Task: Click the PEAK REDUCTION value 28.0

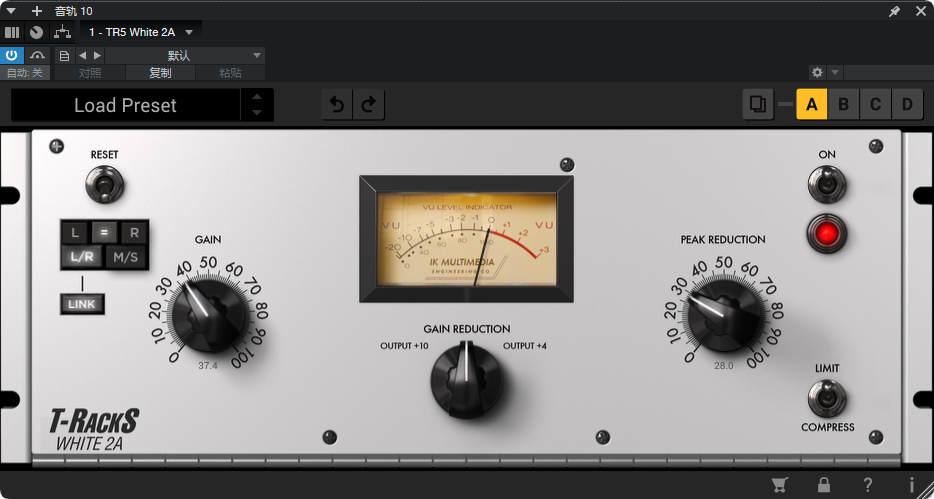Action: (724, 366)
